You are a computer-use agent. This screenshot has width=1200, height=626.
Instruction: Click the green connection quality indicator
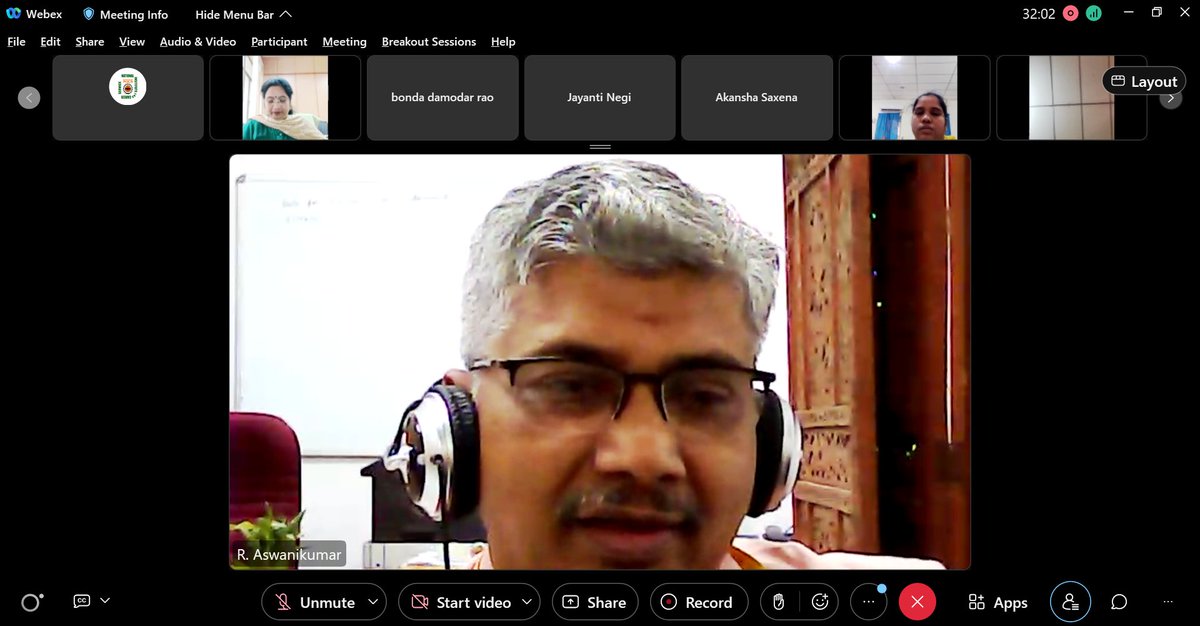point(1094,13)
